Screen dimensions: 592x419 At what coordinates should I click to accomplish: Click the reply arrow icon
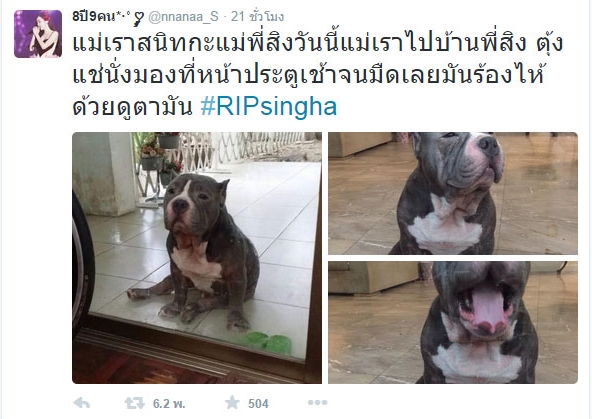82,403
